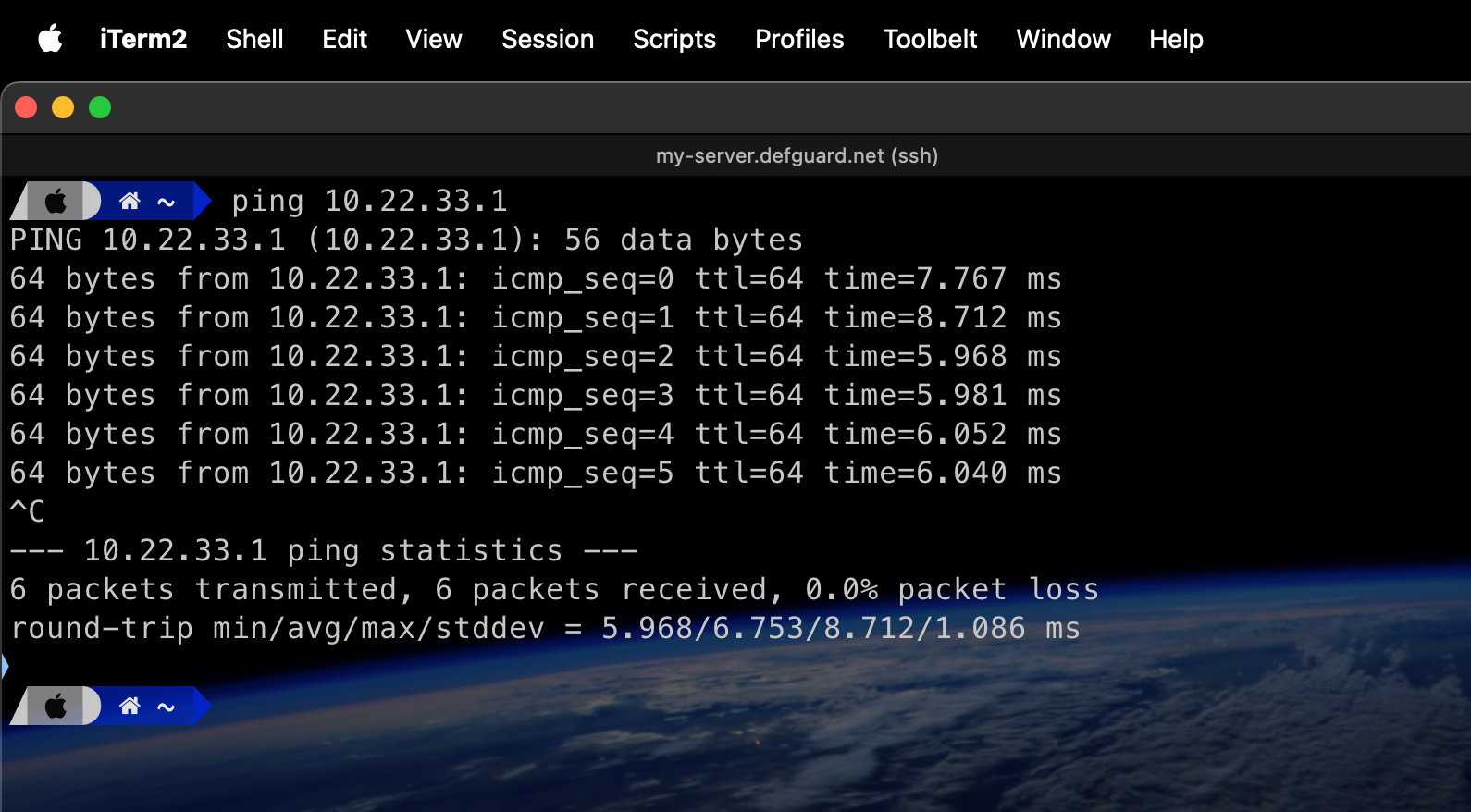
Task: Open the iTerm2 application menu
Action: click(x=143, y=39)
